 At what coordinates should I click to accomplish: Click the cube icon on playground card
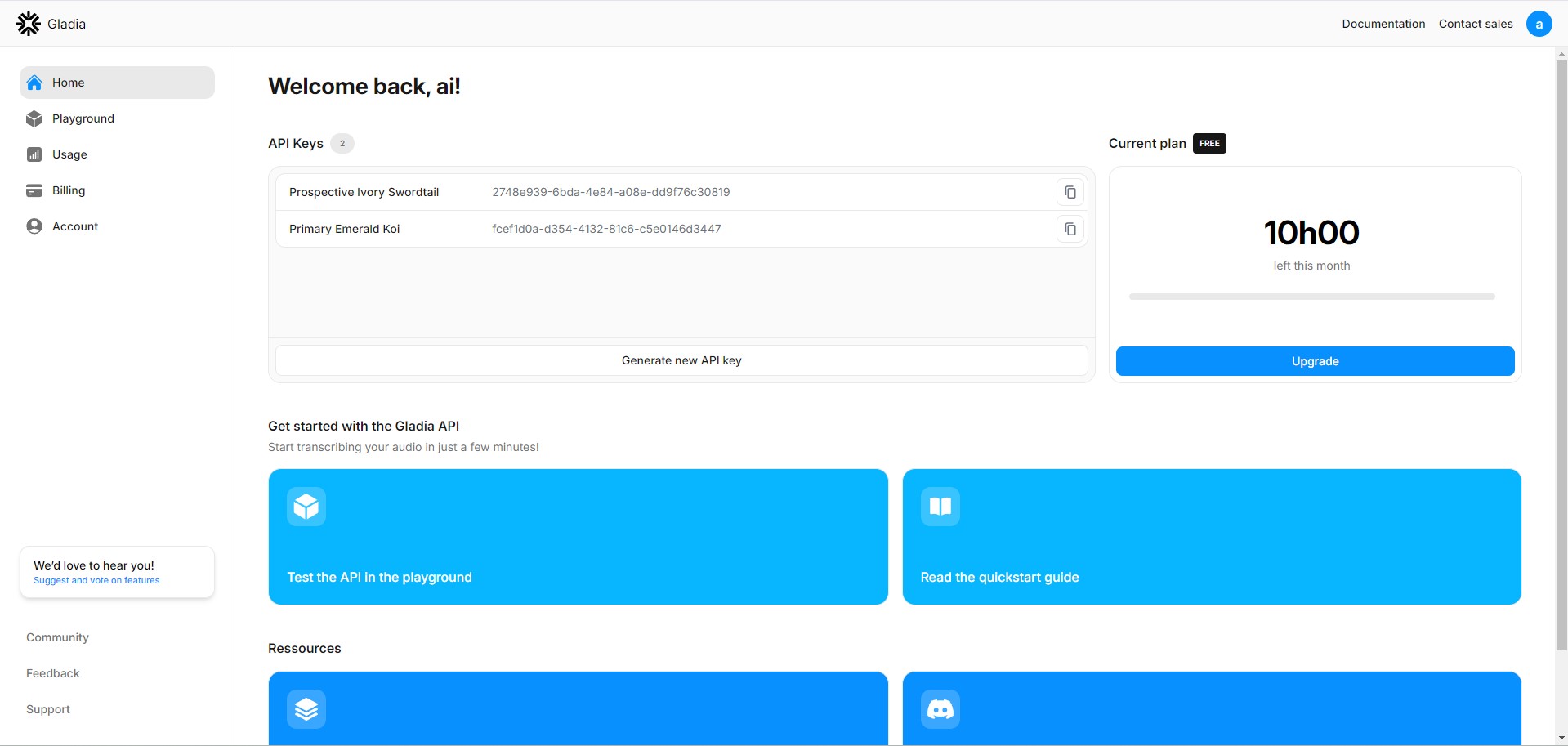tap(306, 507)
